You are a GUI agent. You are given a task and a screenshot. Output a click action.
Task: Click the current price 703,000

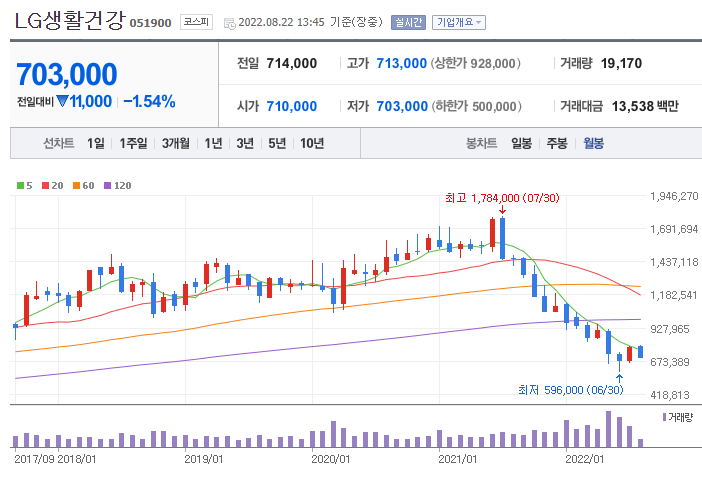point(67,74)
